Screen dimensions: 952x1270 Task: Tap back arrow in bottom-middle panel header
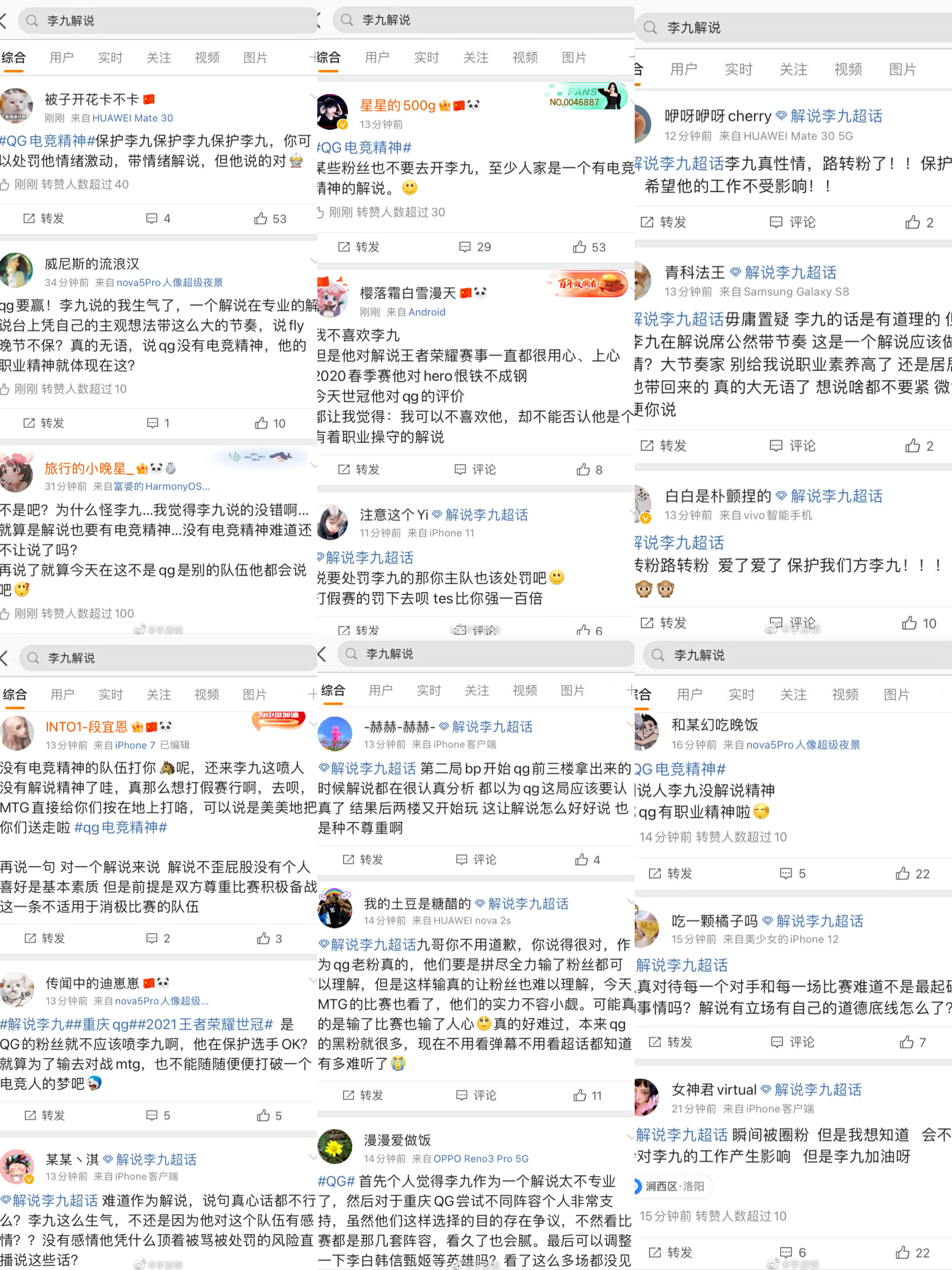click(x=322, y=654)
